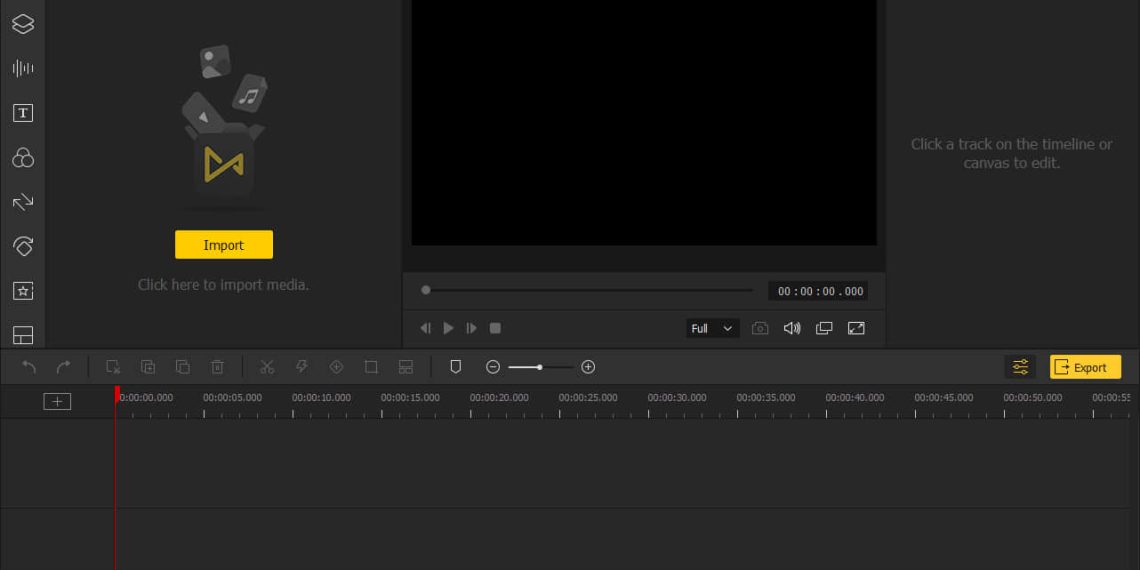Open the Split Screen layout icon
This screenshot has height=570, width=1140.
(22, 335)
